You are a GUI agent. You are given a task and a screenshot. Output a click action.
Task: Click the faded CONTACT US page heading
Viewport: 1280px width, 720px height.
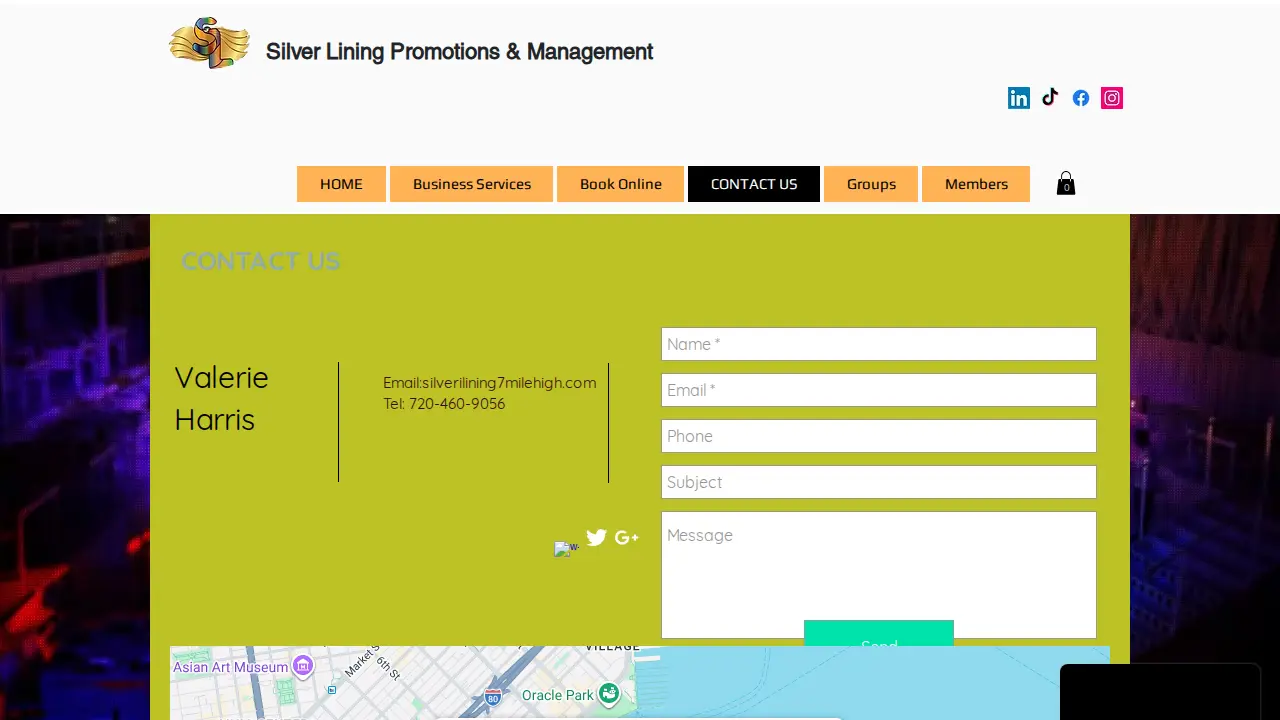tap(261, 261)
